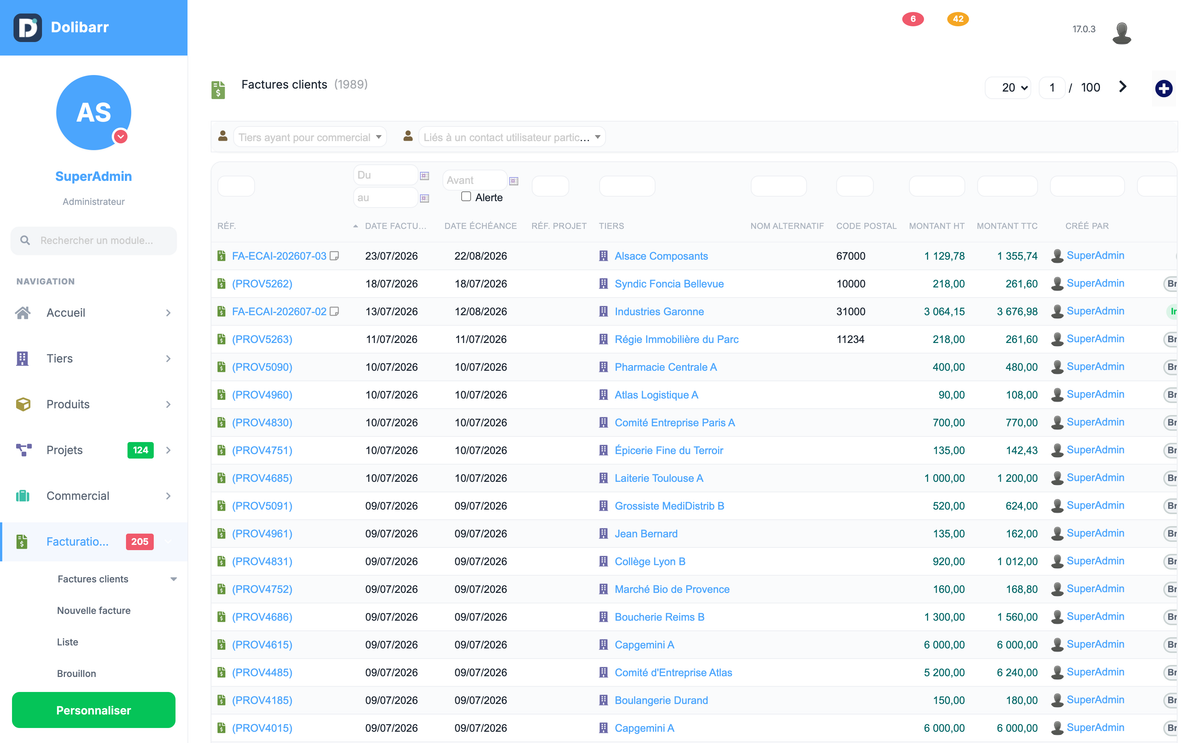Click the page number field showing 1
The image size is (1200, 743).
pyautogui.click(x=1052, y=88)
